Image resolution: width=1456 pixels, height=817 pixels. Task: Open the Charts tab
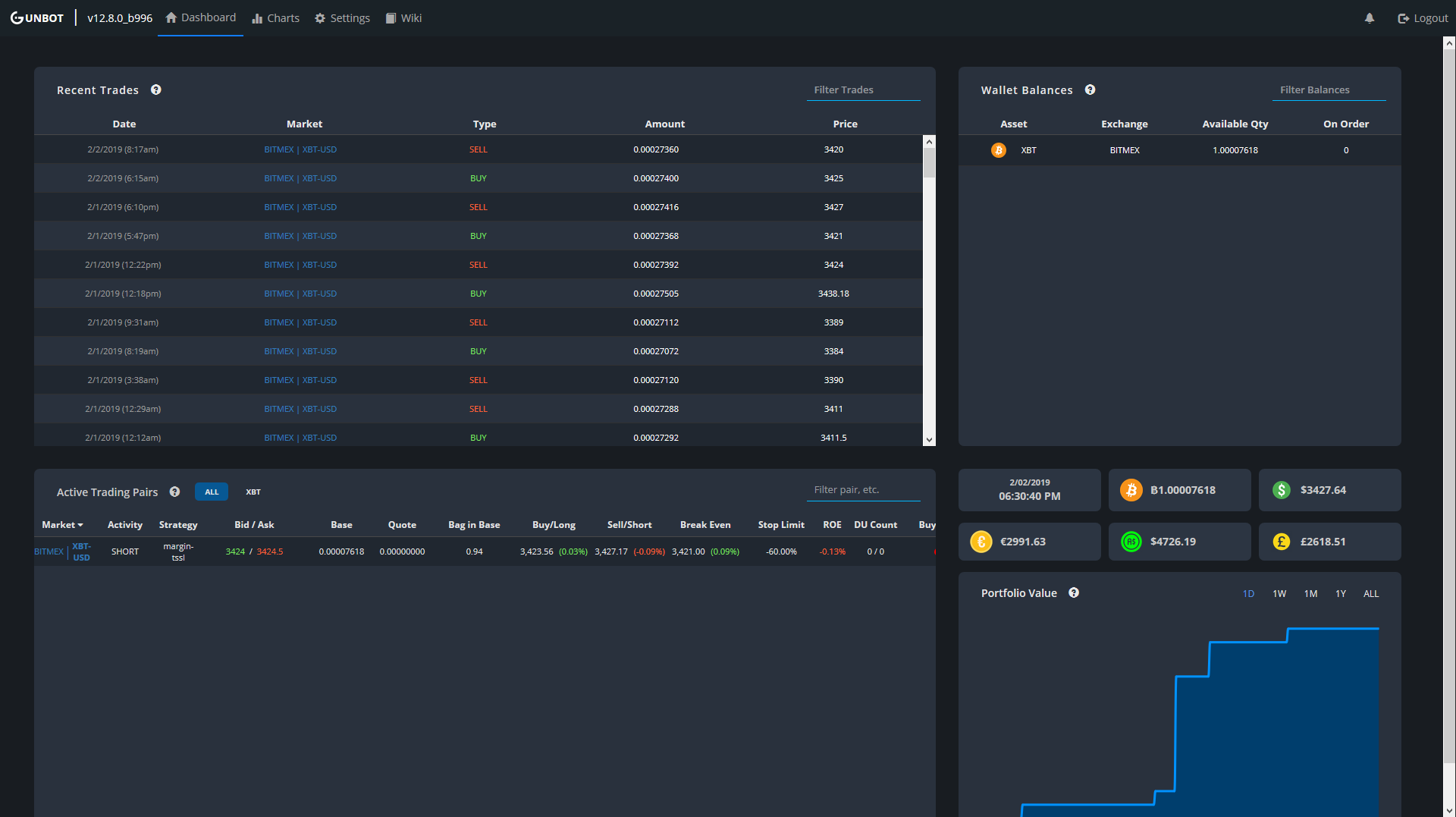click(x=275, y=18)
